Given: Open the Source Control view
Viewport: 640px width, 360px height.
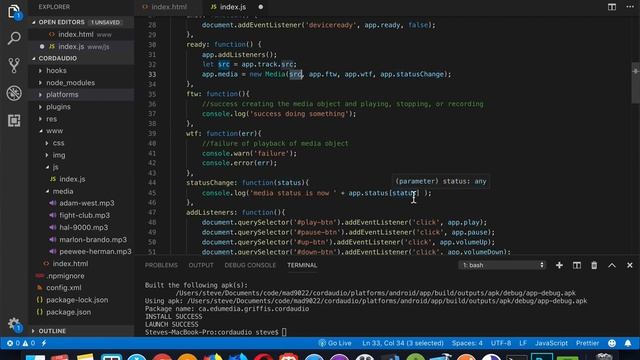Looking at the screenshot, I should pos(14,65).
